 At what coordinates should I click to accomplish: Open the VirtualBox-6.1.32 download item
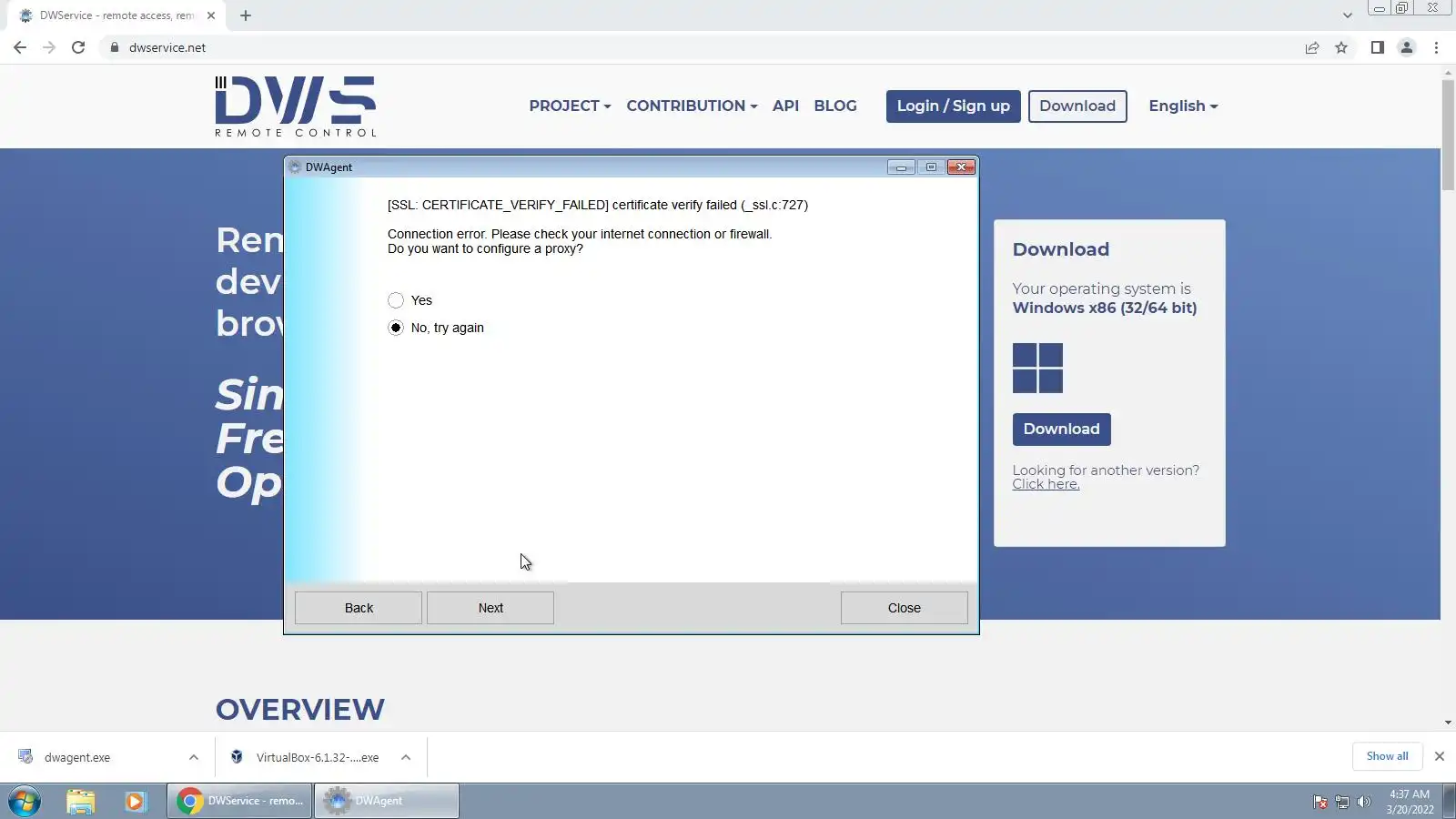point(318,757)
